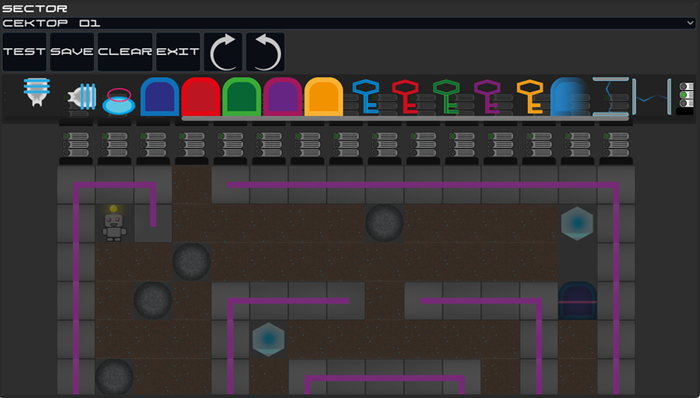Image resolution: width=700 pixels, height=398 pixels.
Task: Open the sector selection dropdown
Action: pyautogui.click(x=349, y=23)
